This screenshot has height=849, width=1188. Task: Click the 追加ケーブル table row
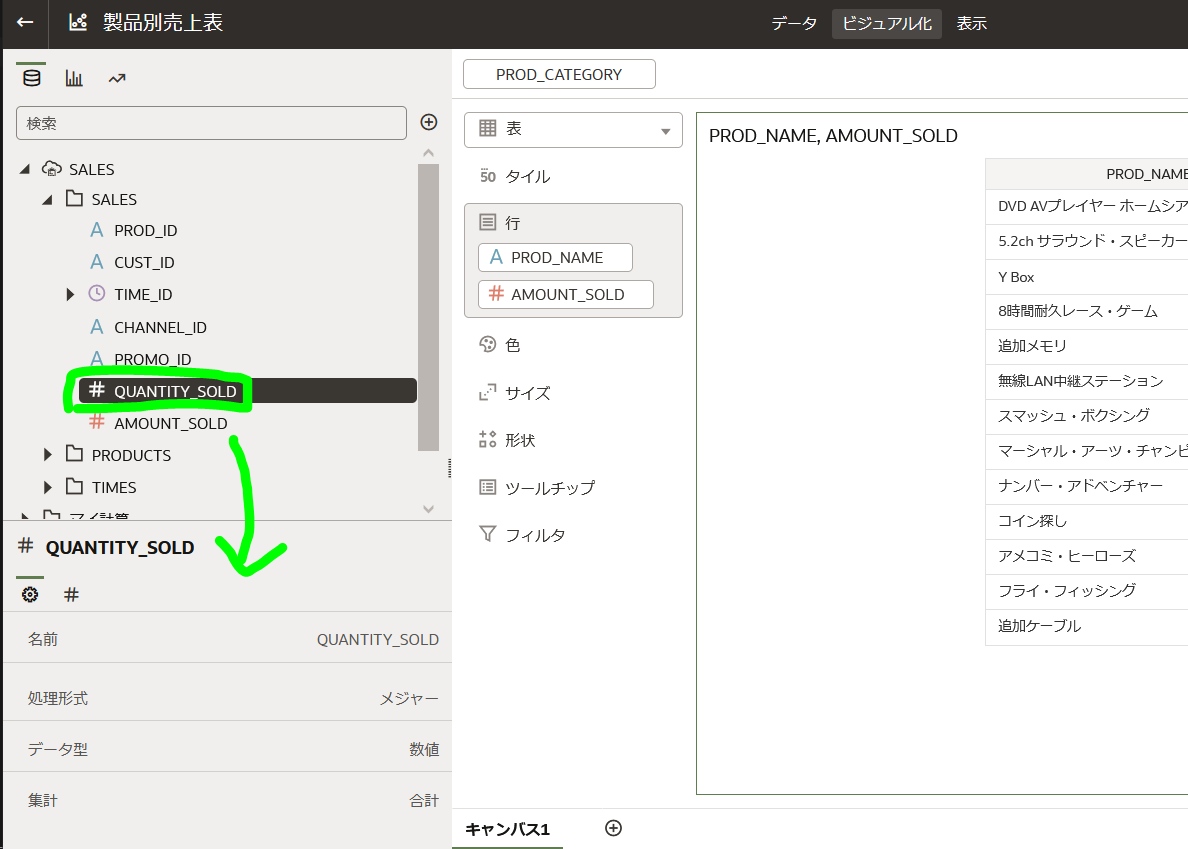(x=1086, y=626)
